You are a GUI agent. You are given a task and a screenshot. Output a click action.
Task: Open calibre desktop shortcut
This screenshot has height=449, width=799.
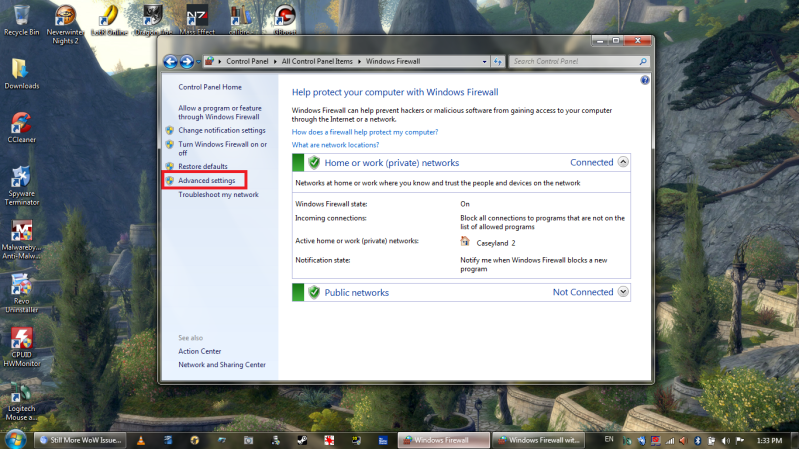pyautogui.click(x=239, y=20)
